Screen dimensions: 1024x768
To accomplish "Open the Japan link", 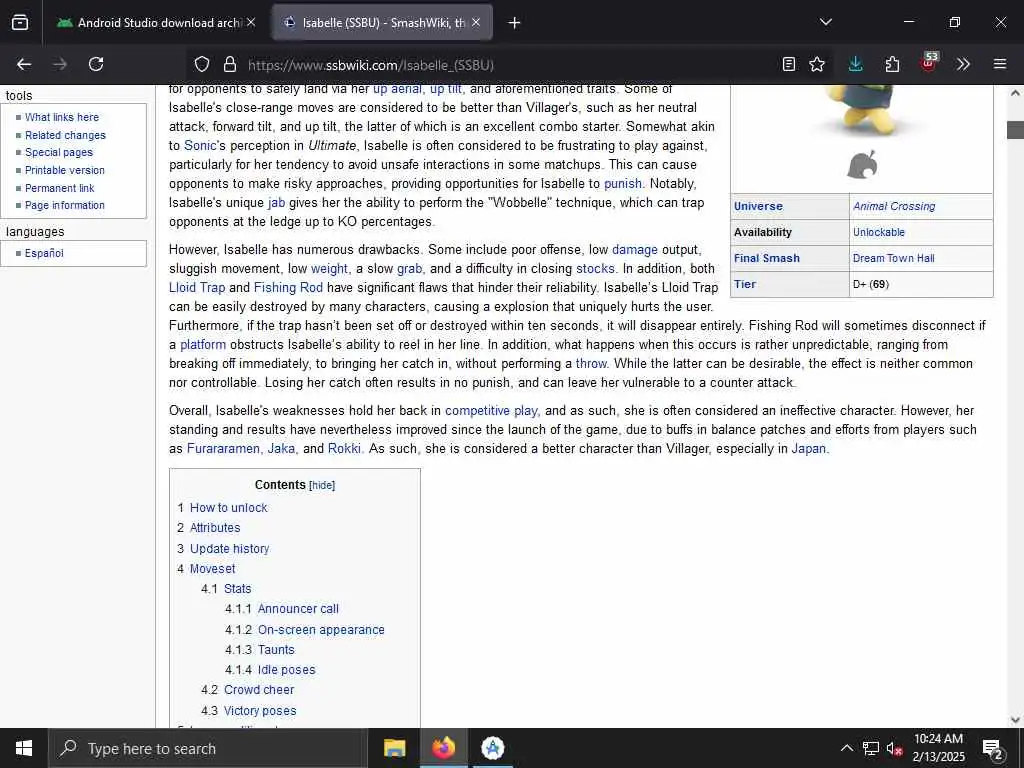I will coord(808,449).
